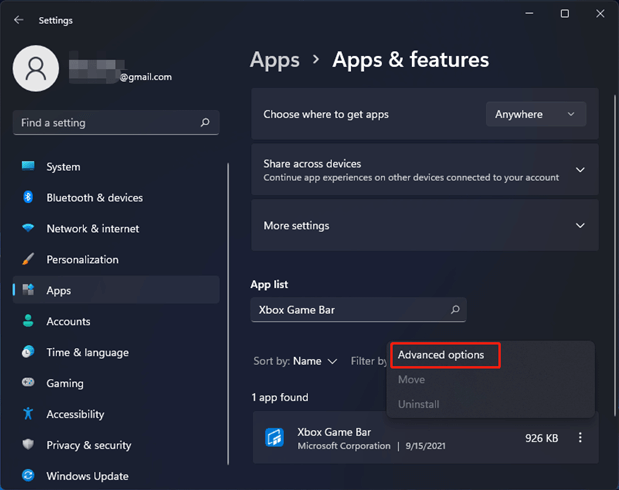Image resolution: width=619 pixels, height=490 pixels.
Task: Close the Settings window
Action: coord(600,13)
